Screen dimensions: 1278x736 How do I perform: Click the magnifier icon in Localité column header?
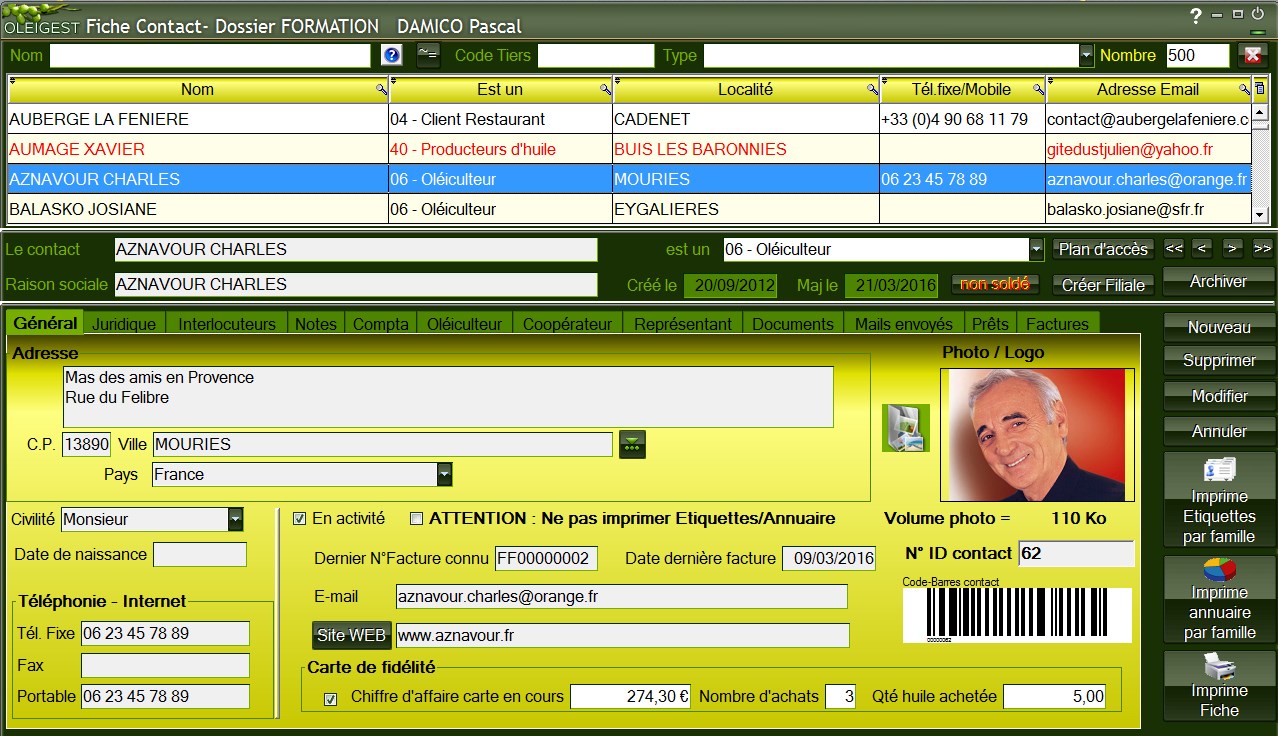pos(872,89)
